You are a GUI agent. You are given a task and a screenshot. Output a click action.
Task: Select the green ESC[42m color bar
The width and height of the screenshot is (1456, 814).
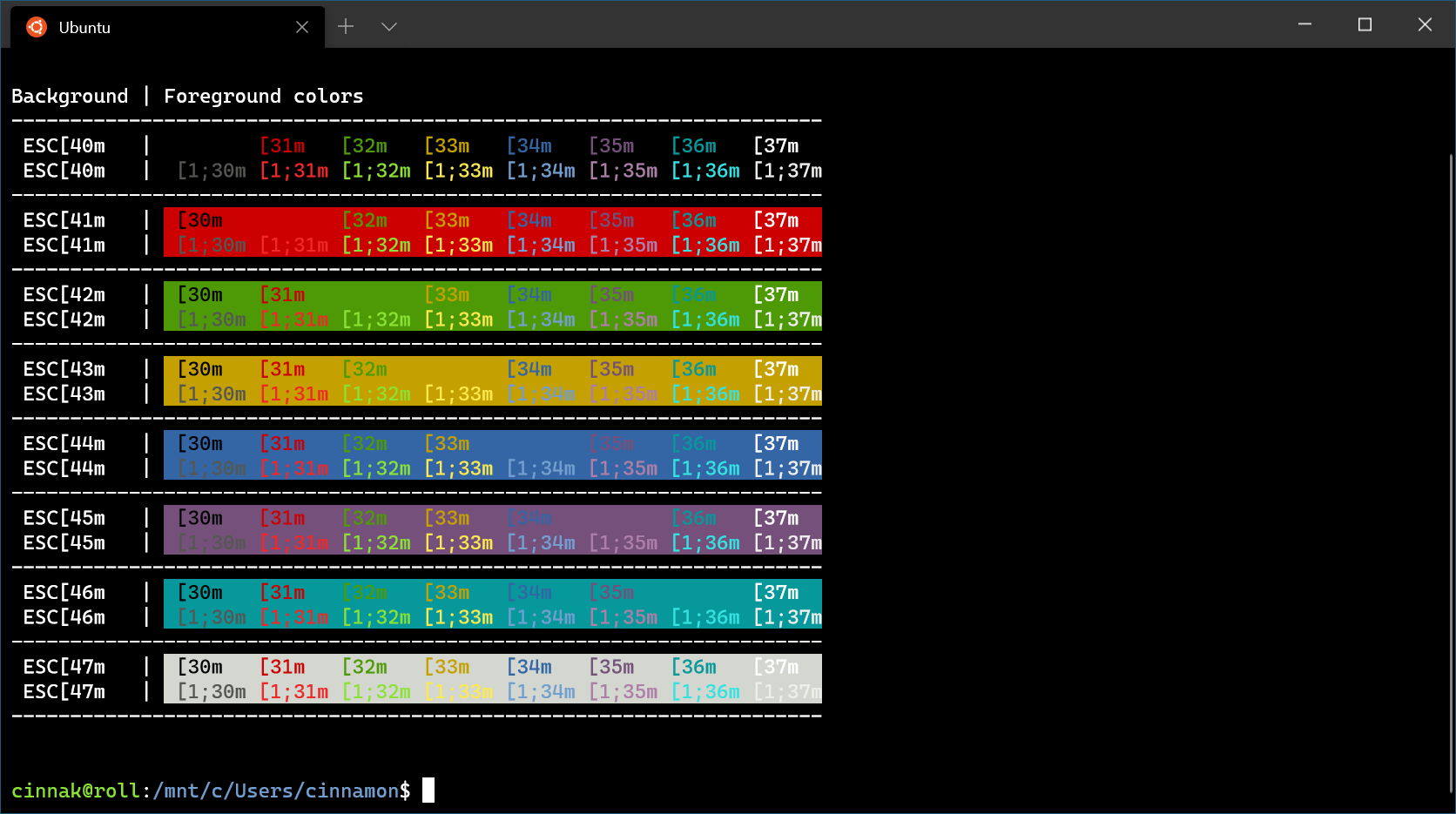pyautogui.click(x=492, y=306)
